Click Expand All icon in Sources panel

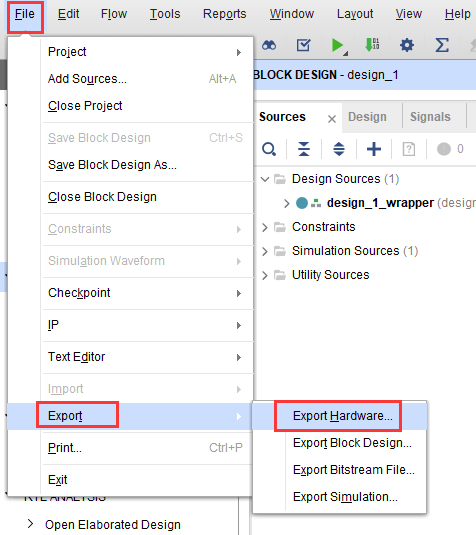tap(339, 149)
